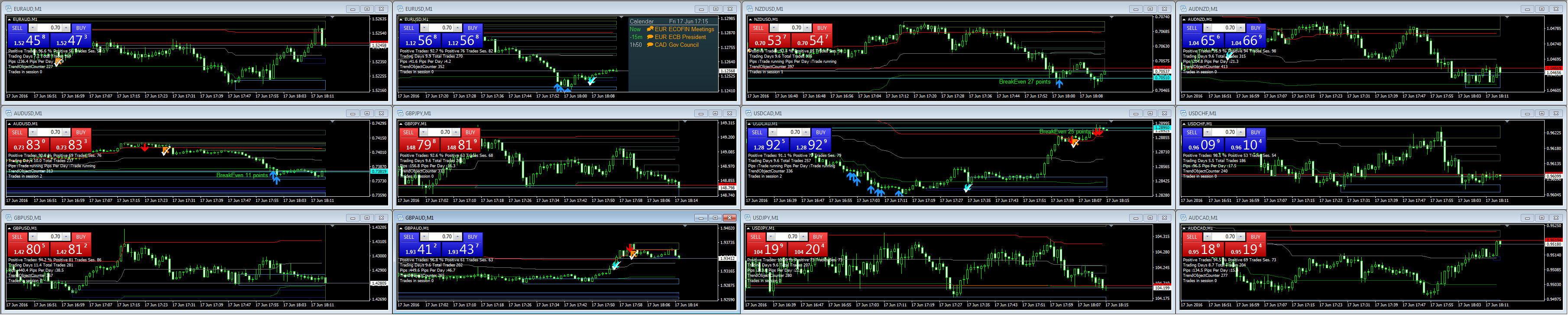Click the EURUSD,M1 window title bar chart icon

click(400, 9)
